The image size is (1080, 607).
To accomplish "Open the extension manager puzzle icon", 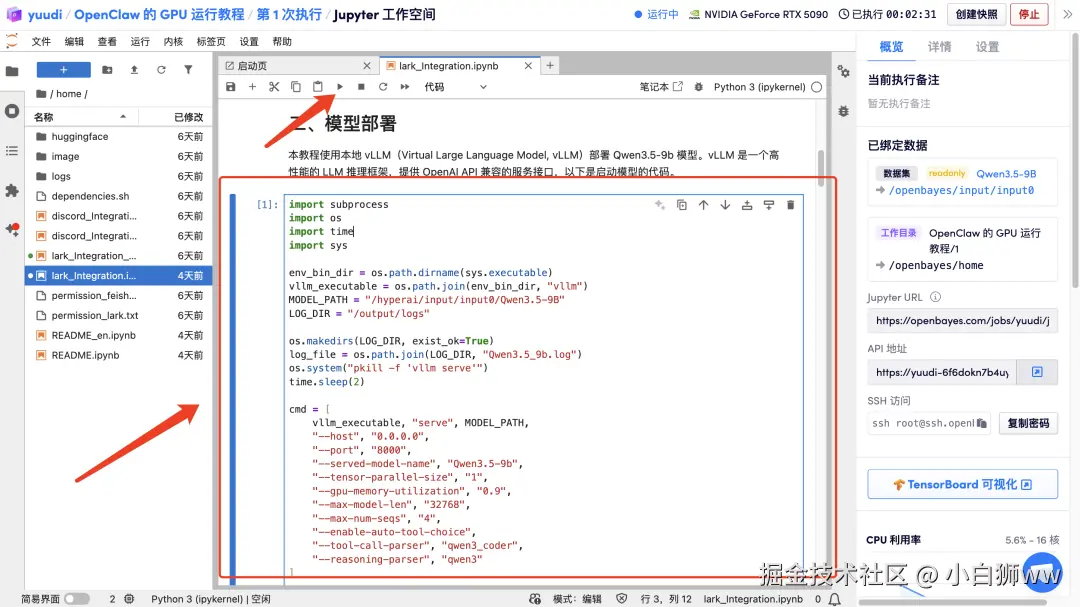I will coord(12,190).
